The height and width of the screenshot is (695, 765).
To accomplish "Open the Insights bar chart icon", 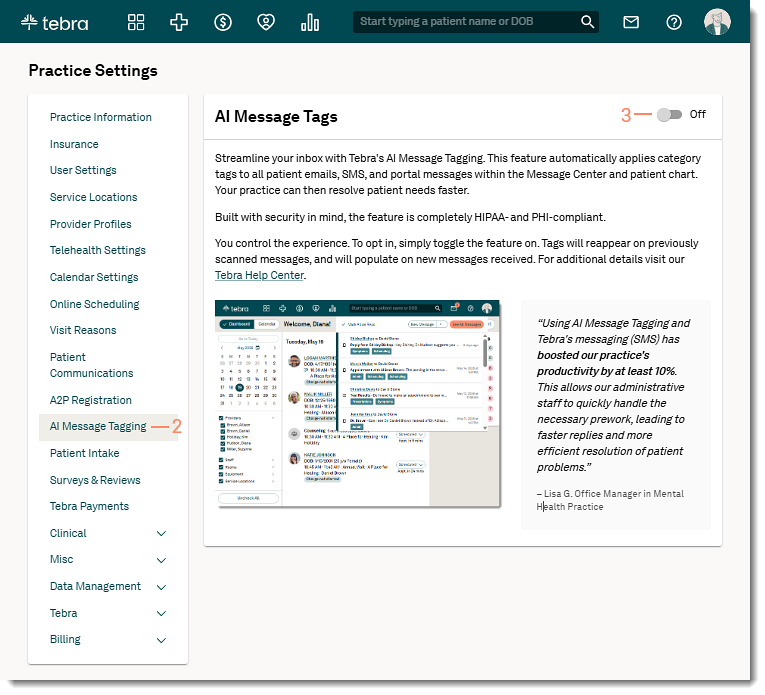I will [310, 22].
